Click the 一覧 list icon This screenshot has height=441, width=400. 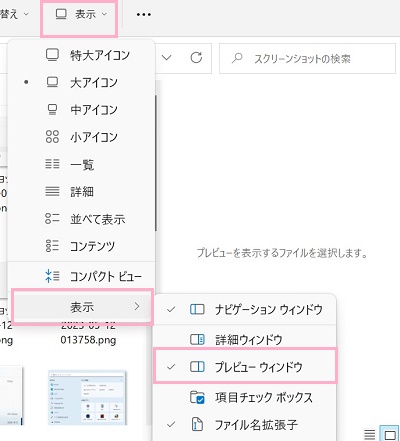coord(52,164)
